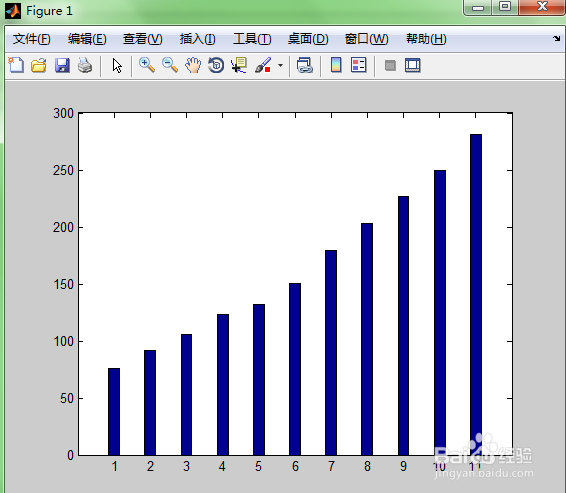This screenshot has width=566, height=493.
Task: Click the tallest bar at position 11
Action: coord(476,295)
